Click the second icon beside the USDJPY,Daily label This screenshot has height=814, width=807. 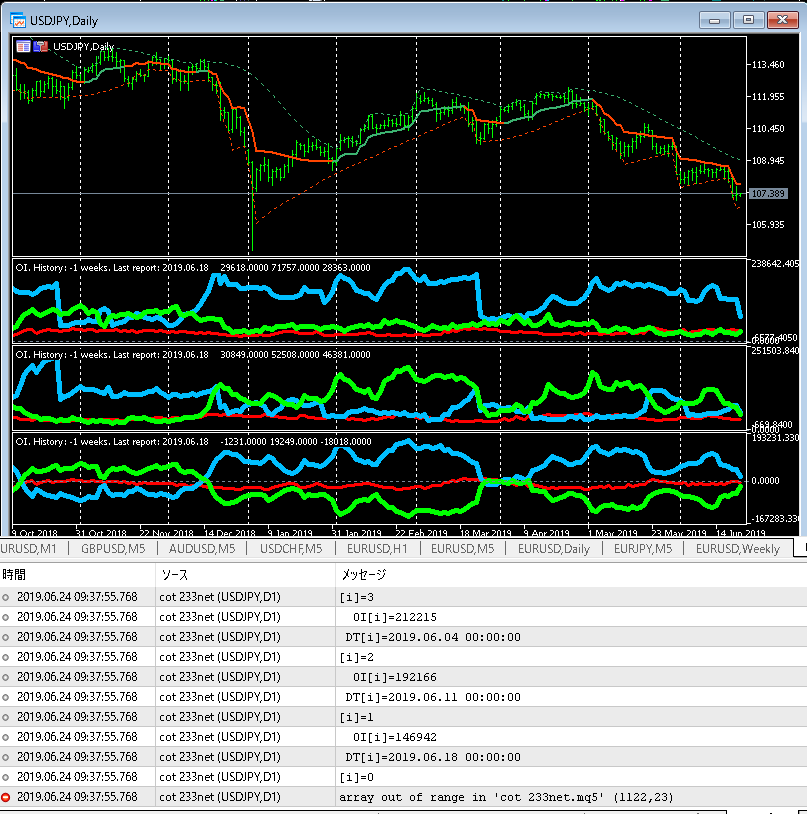pos(41,46)
